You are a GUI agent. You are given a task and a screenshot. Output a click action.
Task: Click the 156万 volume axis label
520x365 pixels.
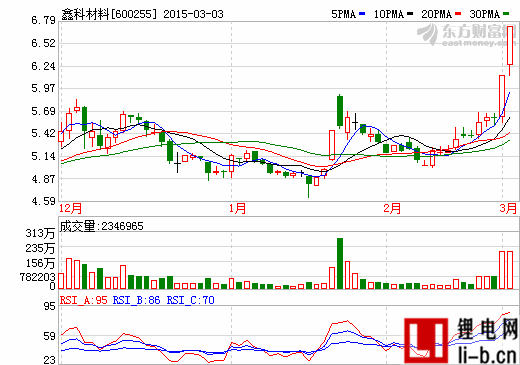(40, 263)
